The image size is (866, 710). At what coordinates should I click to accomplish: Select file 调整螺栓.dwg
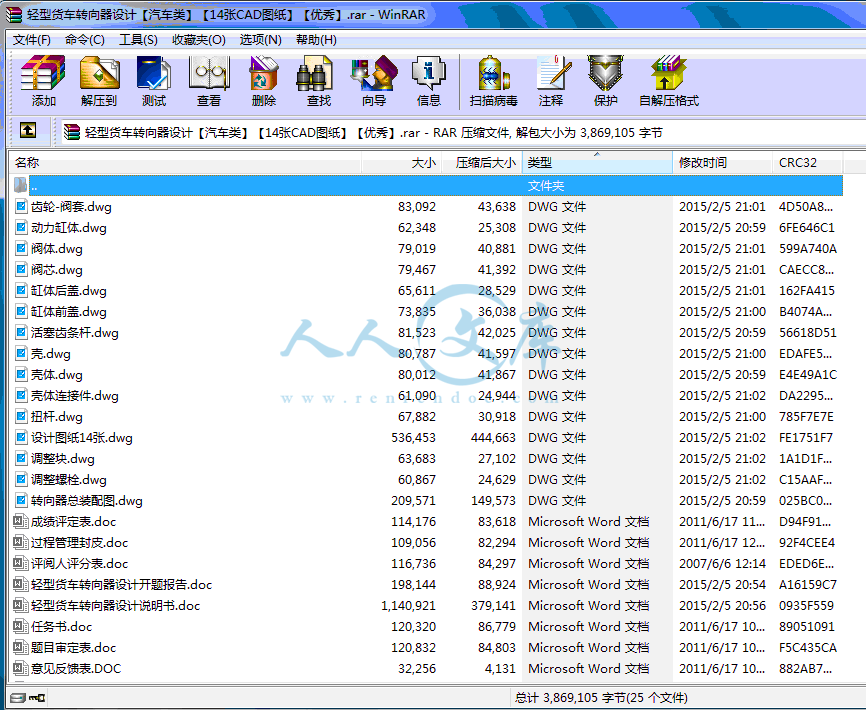coord(69,480)
